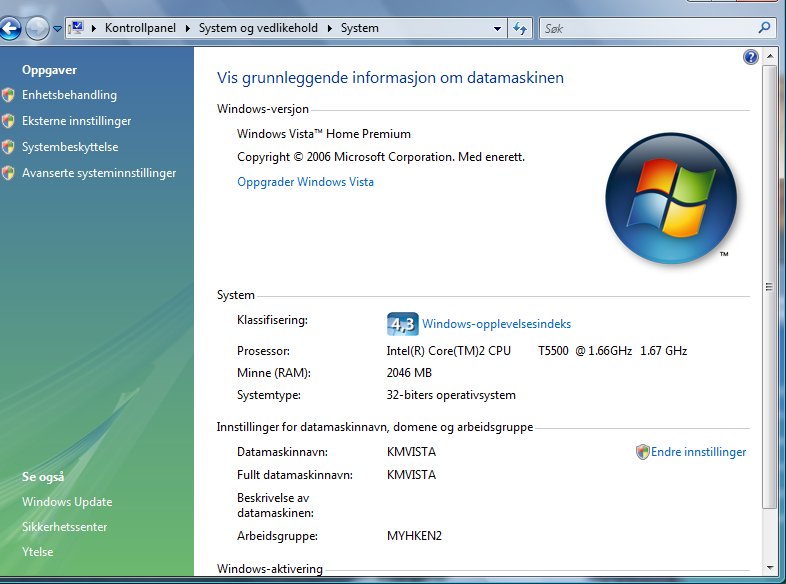The height and width of the screenshot is (584, 786).
Task: Select System breadcrumb item
Action: 359,28
